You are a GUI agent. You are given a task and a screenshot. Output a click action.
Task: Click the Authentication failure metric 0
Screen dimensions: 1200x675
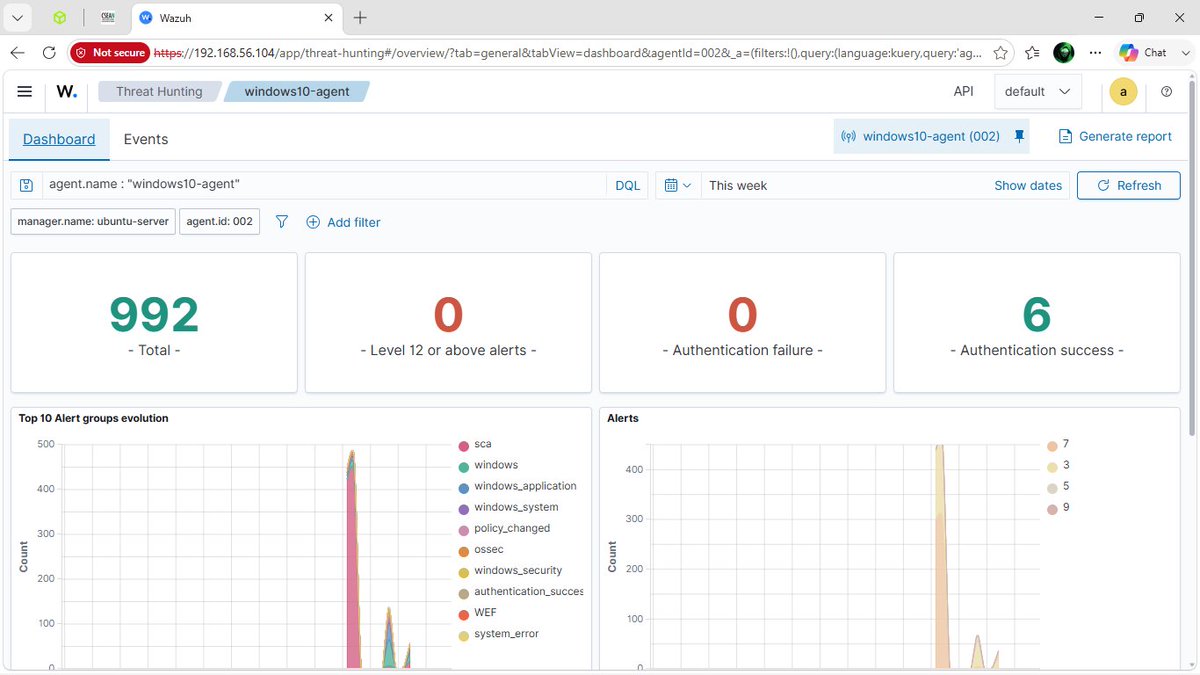[x=742, y=315]
